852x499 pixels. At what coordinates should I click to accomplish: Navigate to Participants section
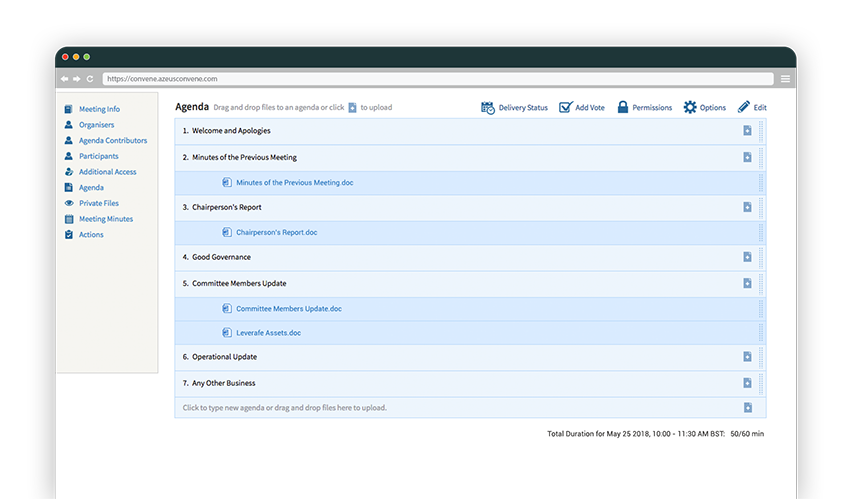pyautogui.click(x=98, y=156)
